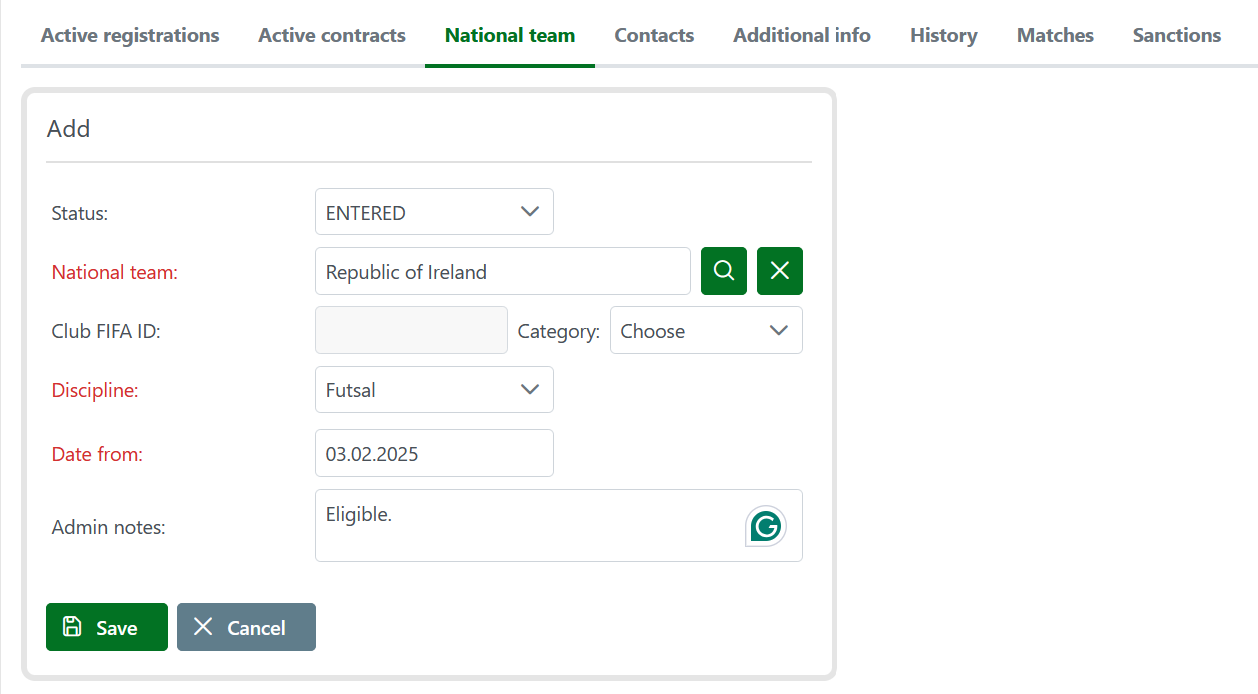
Task: Switch to the Matches tab
Action: pos(1055,36)
